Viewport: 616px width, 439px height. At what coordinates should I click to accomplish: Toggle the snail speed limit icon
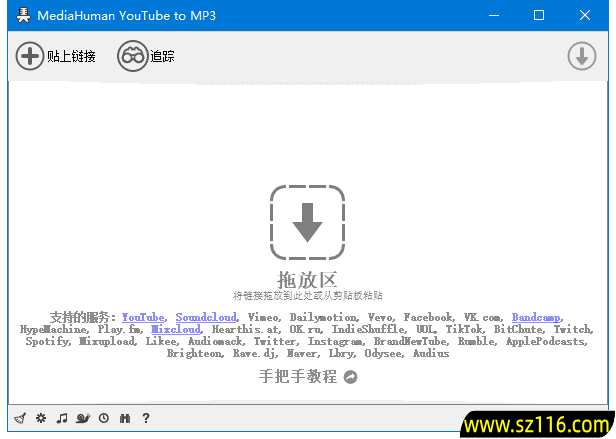tap(83, 418)
